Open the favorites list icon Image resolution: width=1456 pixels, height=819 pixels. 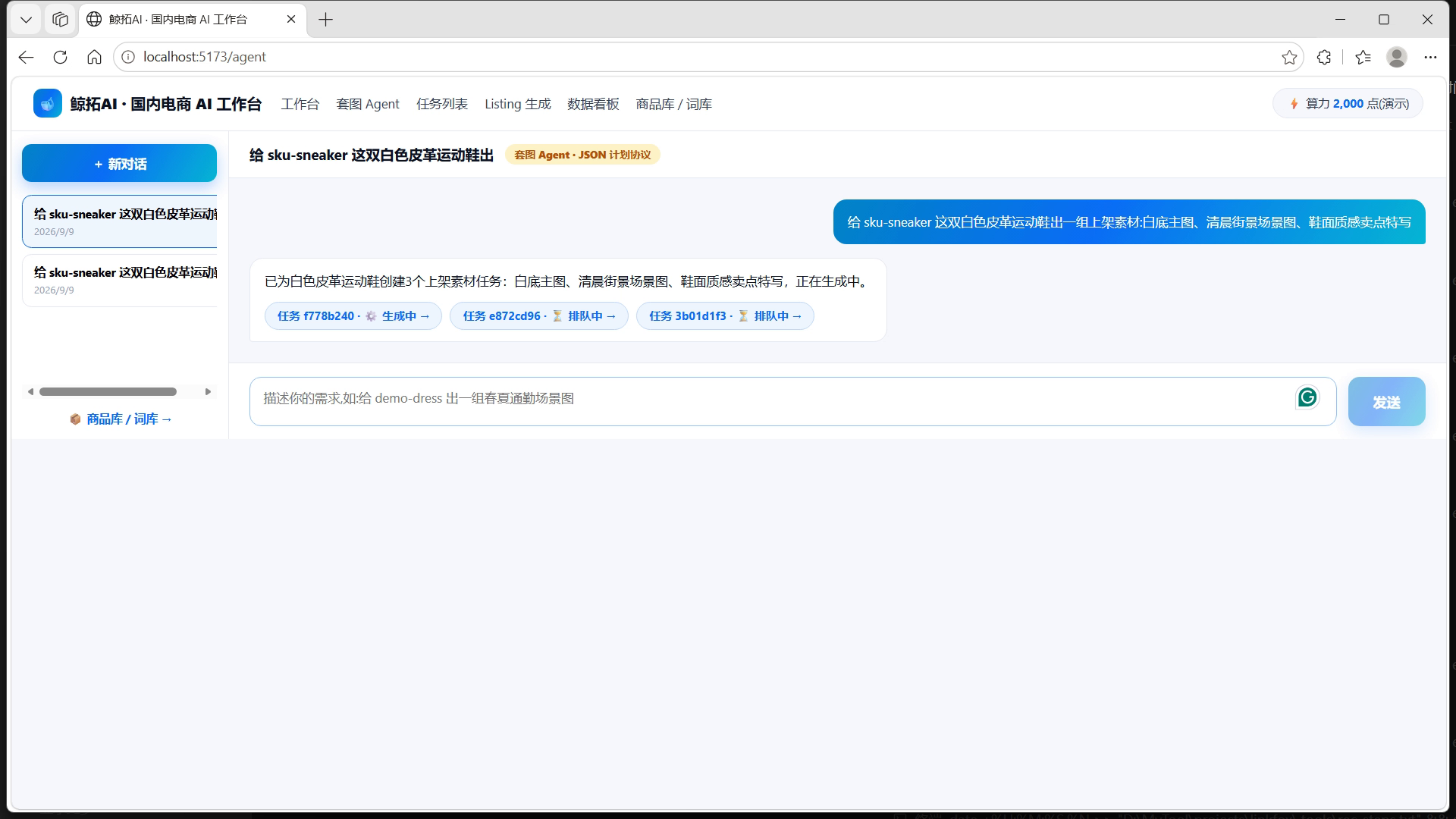[x=1363, y=57]
